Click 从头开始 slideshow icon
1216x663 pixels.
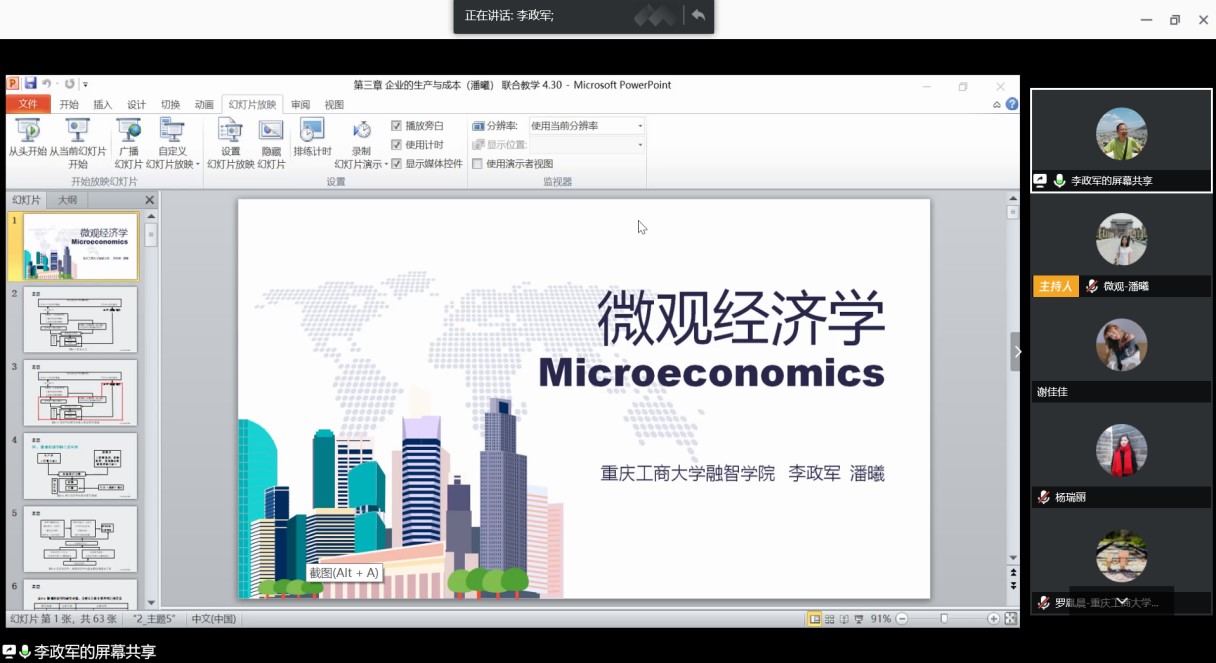pos(28,130)
